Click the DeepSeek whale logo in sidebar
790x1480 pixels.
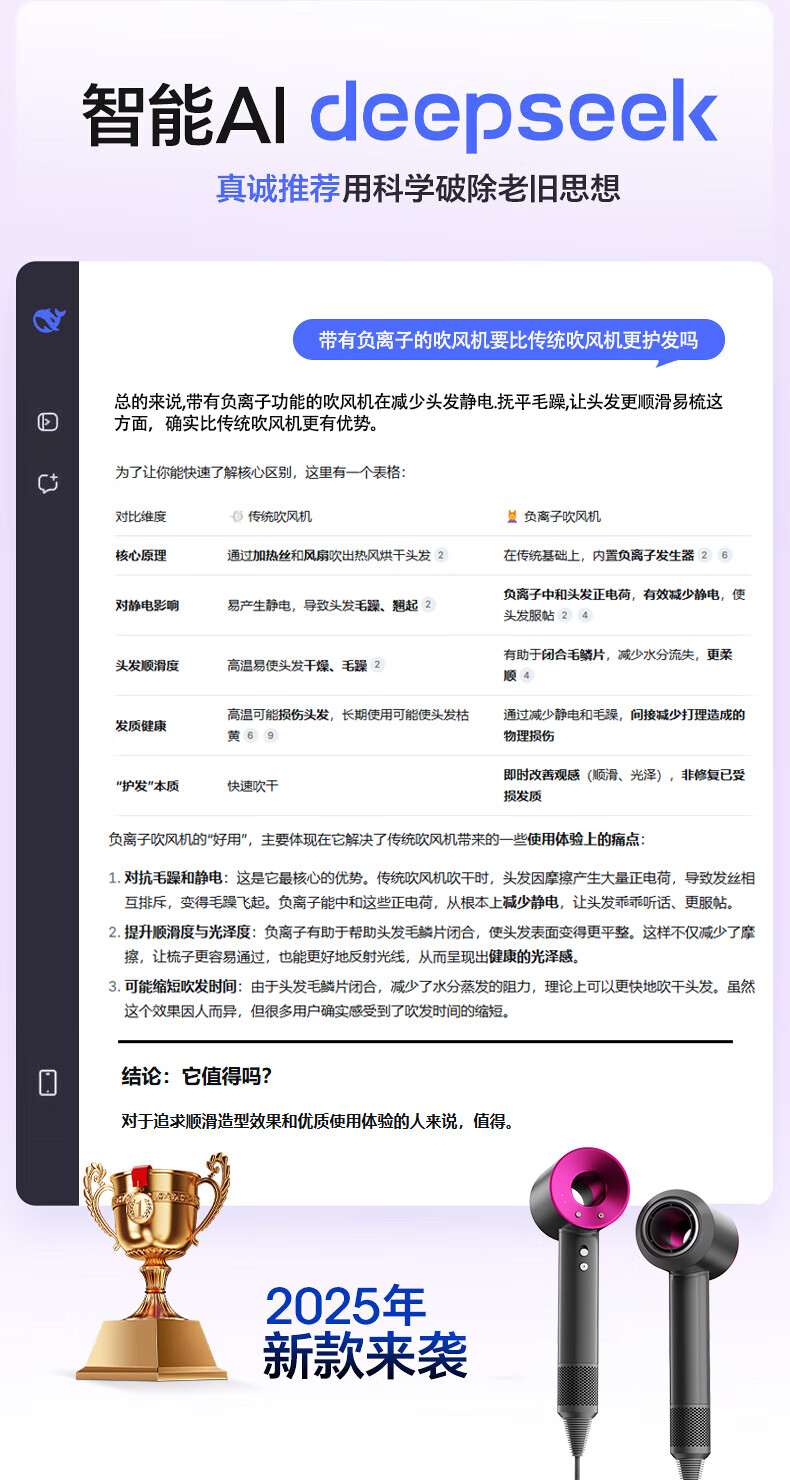tap(48, 320)
